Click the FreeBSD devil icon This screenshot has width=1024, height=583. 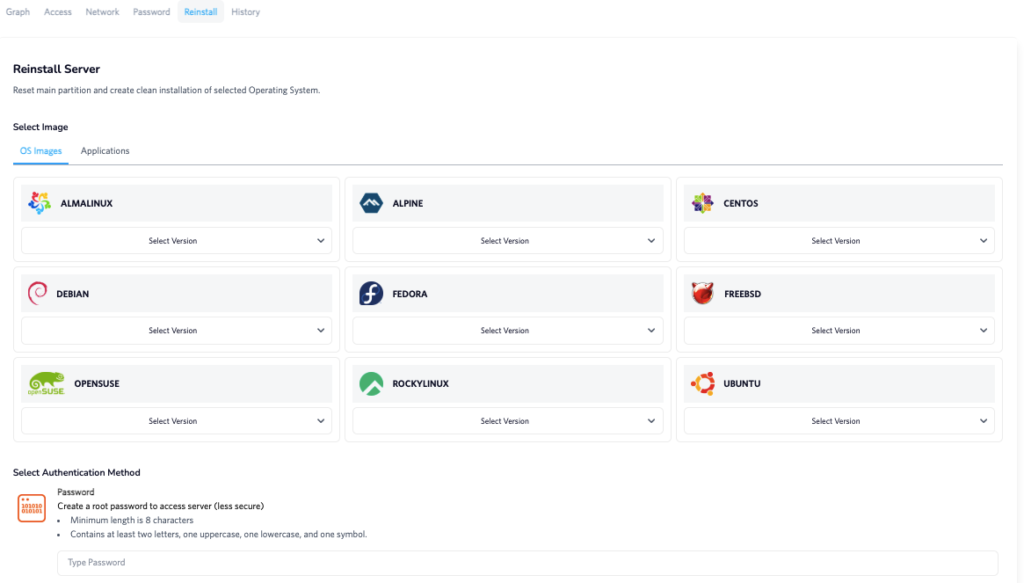[x=700, y=292]
